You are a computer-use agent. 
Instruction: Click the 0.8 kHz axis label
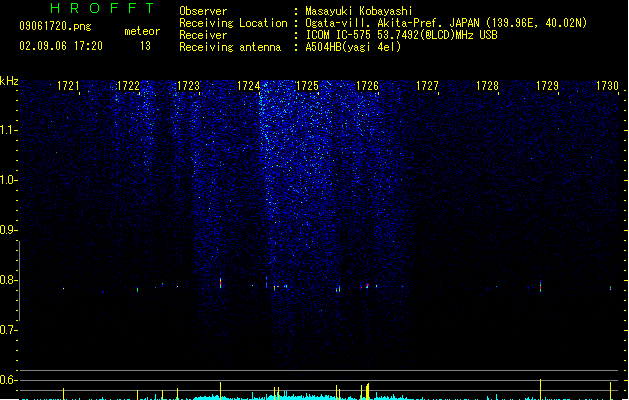[8, 280]
